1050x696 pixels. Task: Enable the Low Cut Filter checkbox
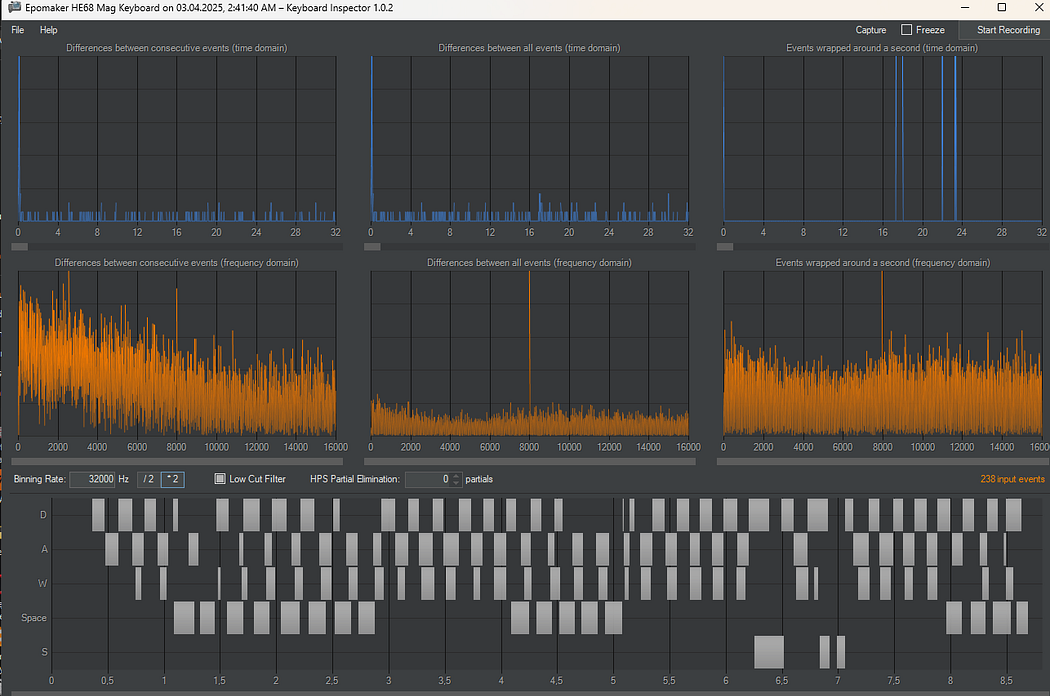pos(220,479)
